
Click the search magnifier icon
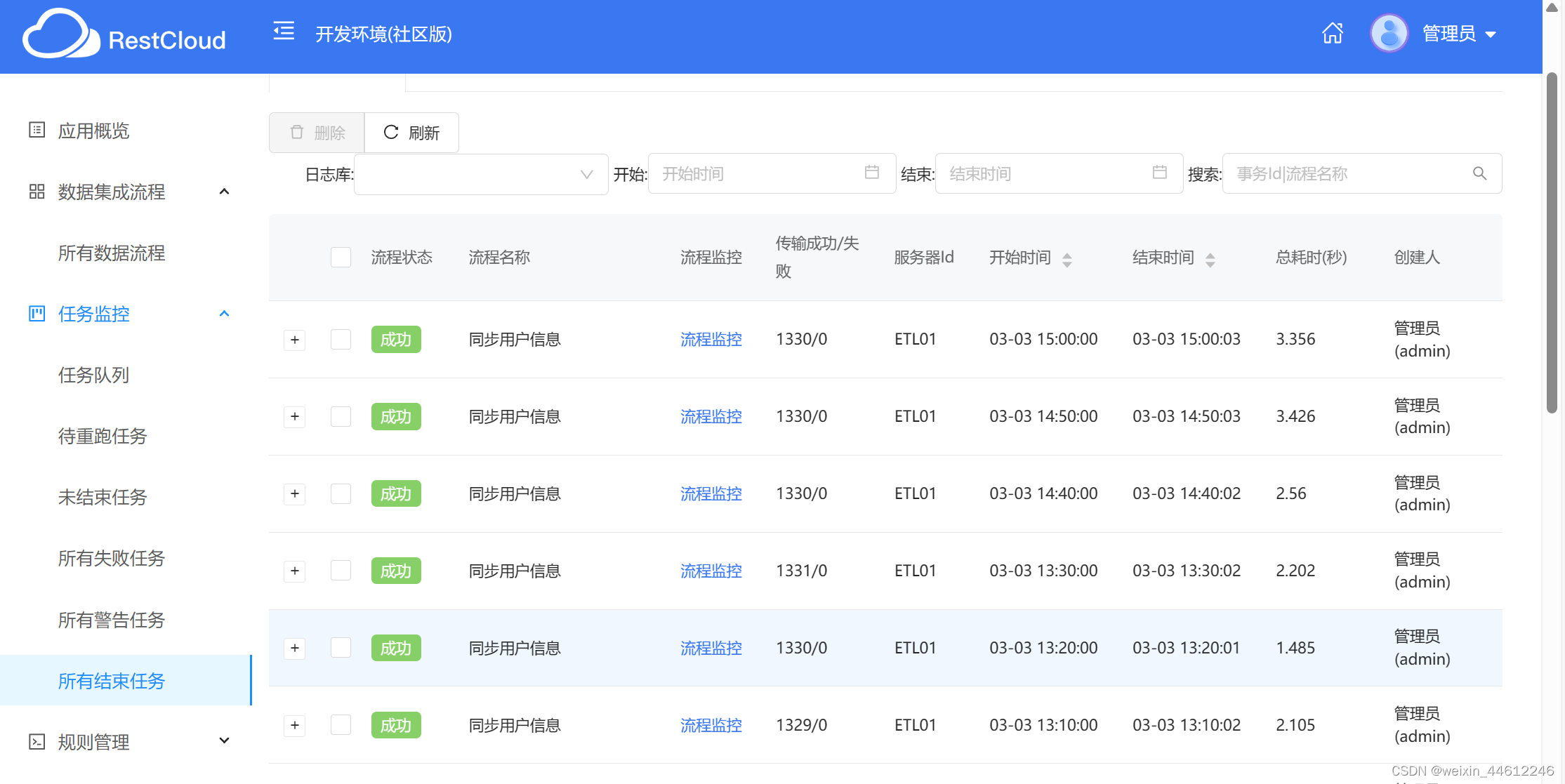click(1479, 173)
